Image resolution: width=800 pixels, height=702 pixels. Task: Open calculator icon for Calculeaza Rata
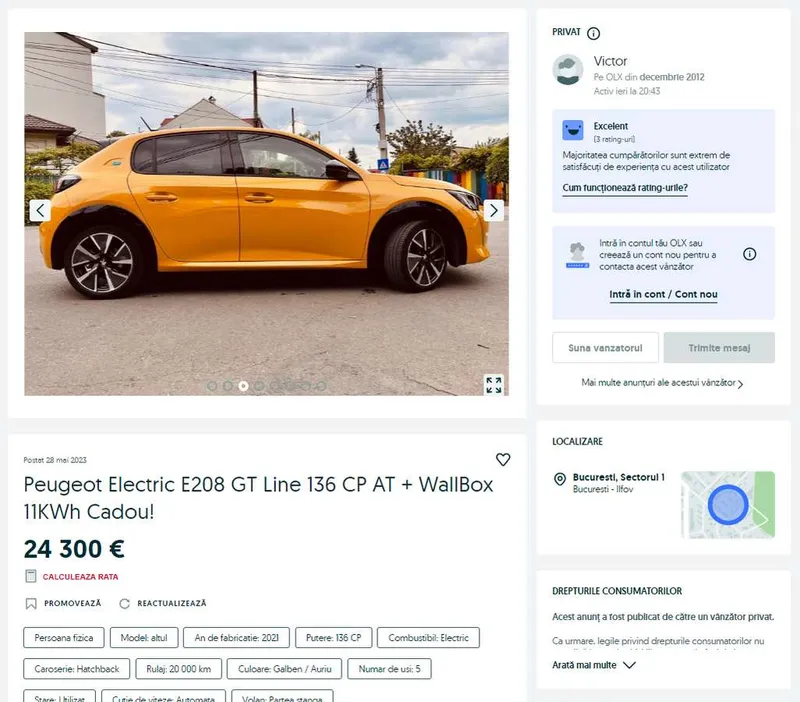tap(31, 576)
